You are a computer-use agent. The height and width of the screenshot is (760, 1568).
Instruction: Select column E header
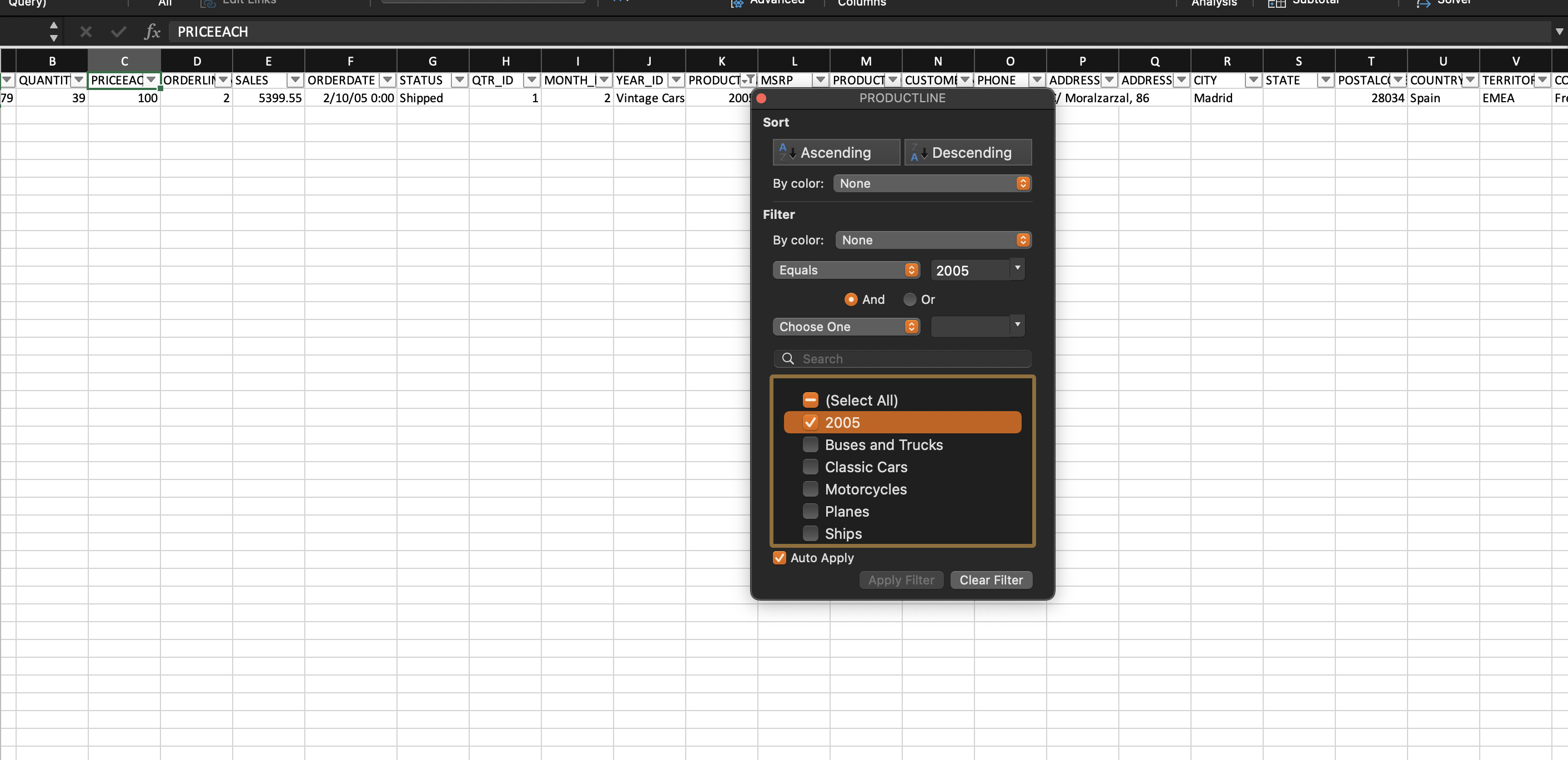pos(268,61)
